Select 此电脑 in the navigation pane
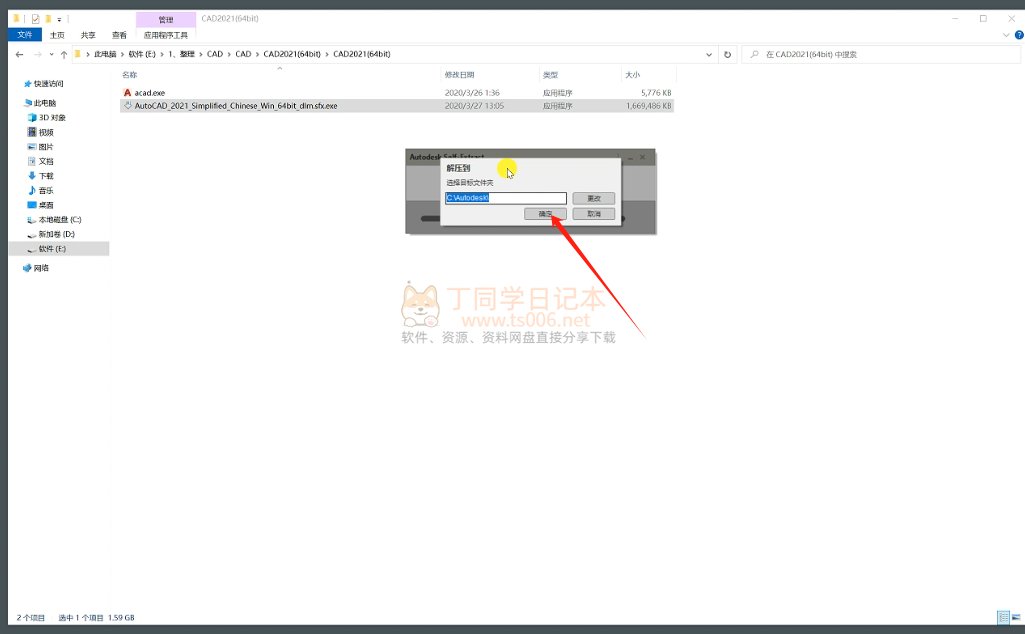 pos(44,103)
